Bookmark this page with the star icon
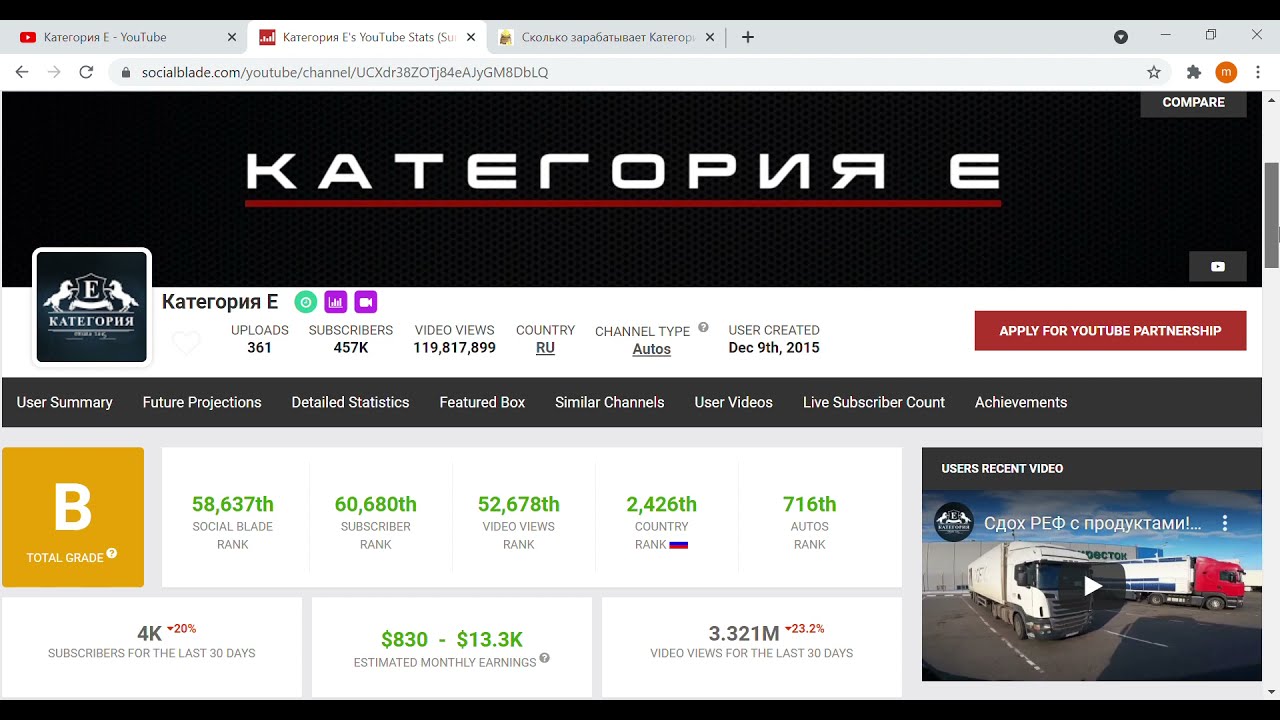This screenshot has height=720, width=1280. (x=1154, y=72)
